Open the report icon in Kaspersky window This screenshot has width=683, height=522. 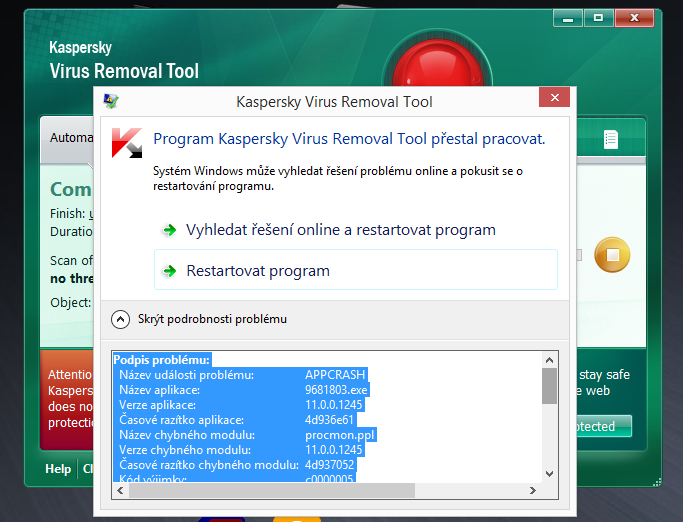611,139
